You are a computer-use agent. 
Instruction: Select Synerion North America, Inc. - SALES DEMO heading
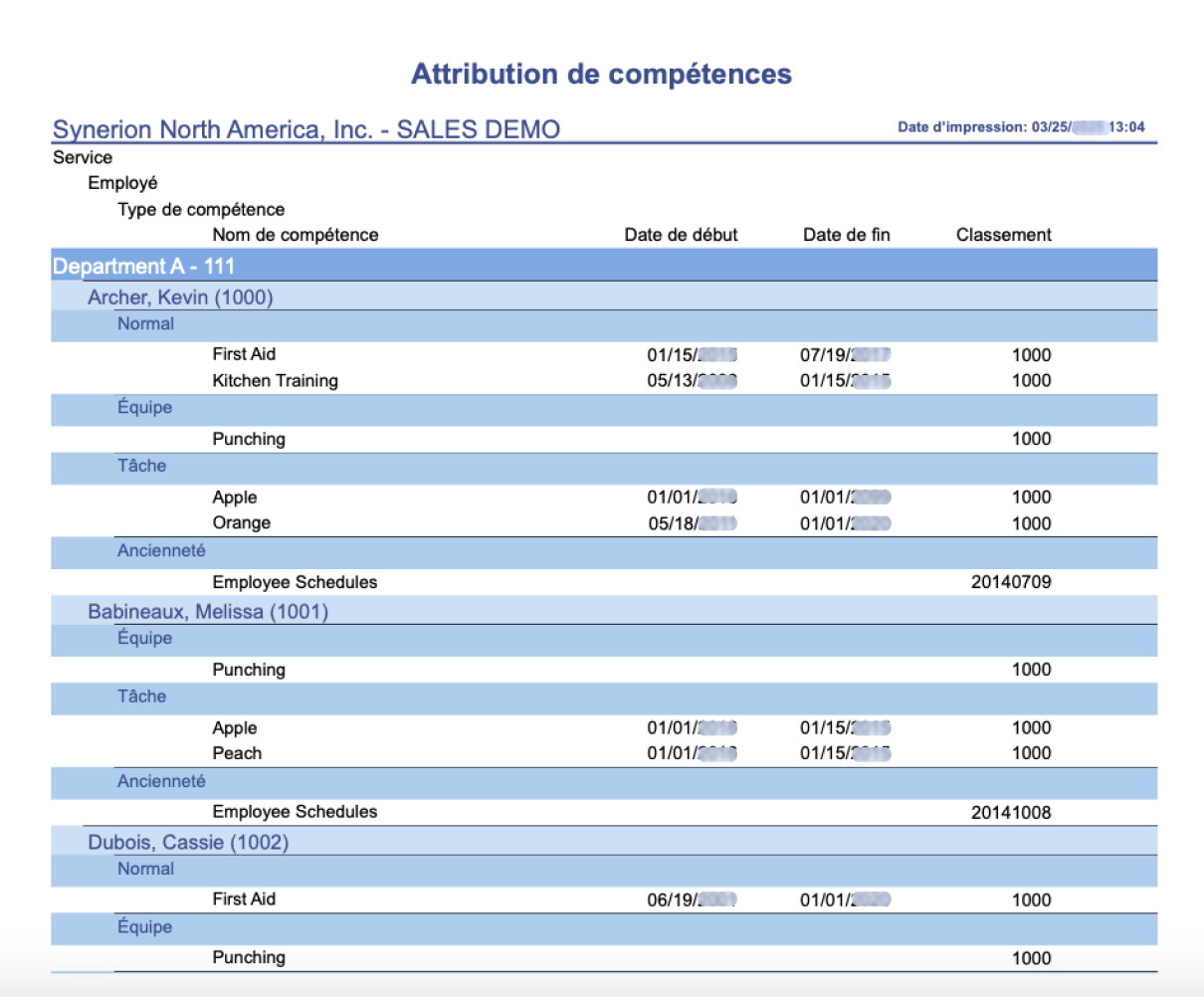[x=306, y=129]
